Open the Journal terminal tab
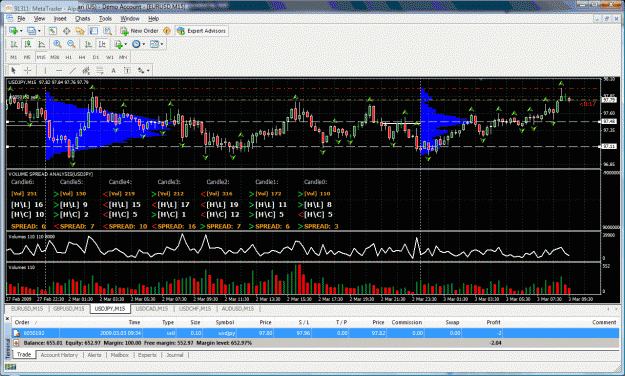Screen dimensions: 625x376 pos(175,355)
